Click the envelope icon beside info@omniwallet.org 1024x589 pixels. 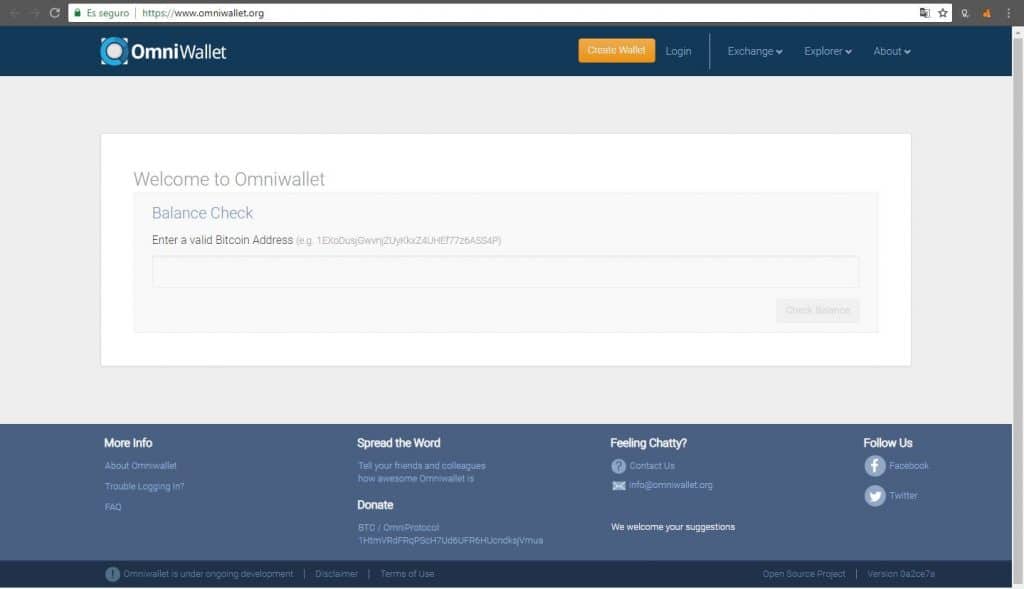pyautogui.click(x=618, y=485)
